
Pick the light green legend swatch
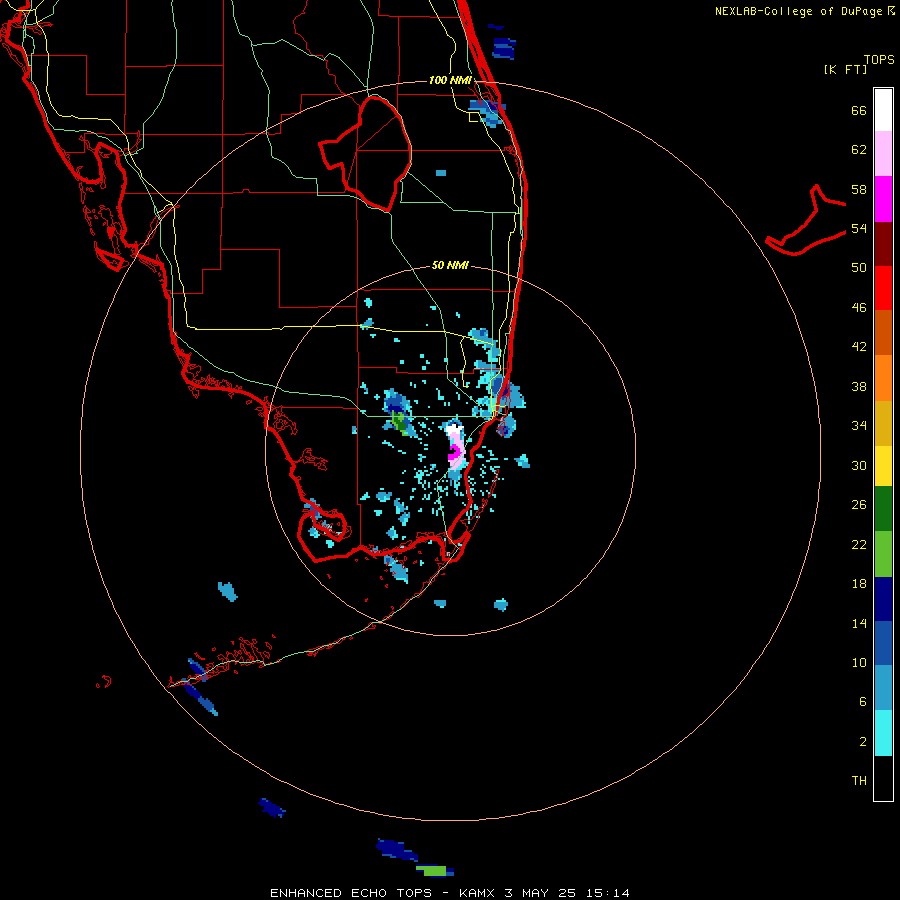[x=883, y=554]
